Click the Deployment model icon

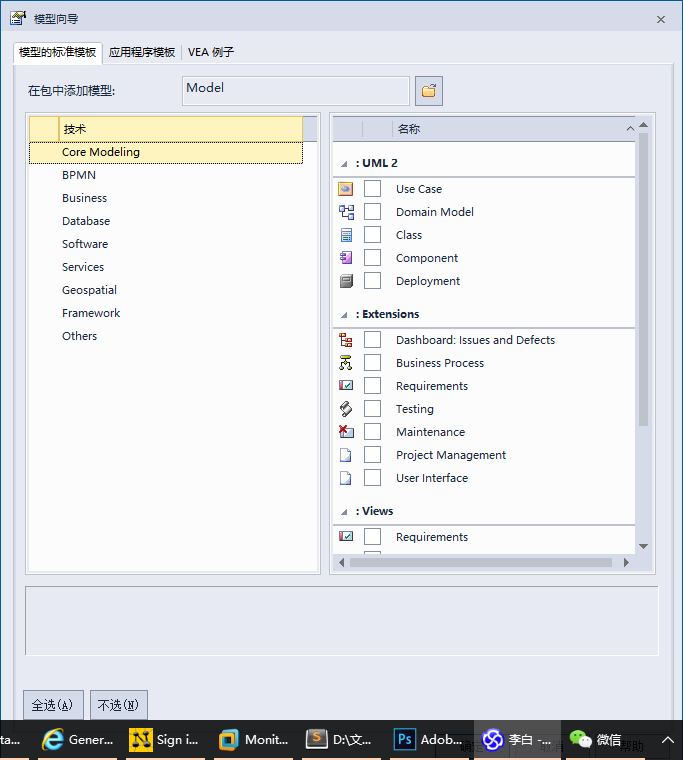point(346,281)
